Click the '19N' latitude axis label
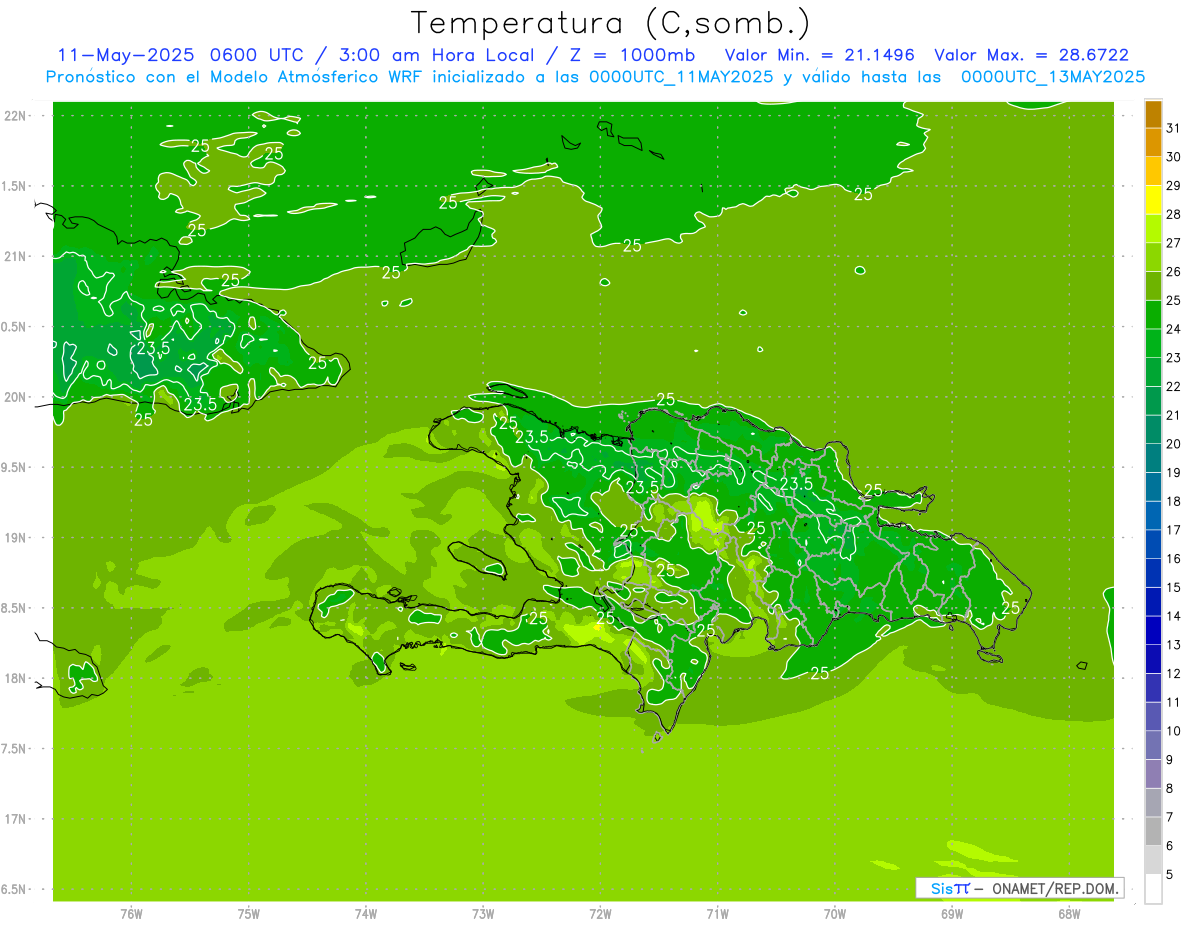 coord(15,538)
